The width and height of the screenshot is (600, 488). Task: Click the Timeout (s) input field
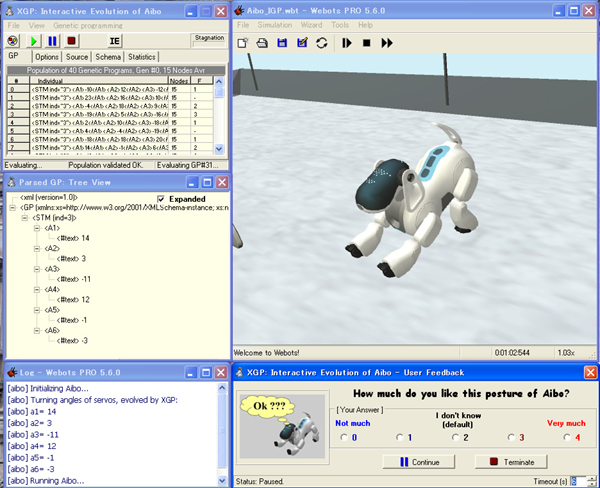pyautogui.click(x=578, y=481)
